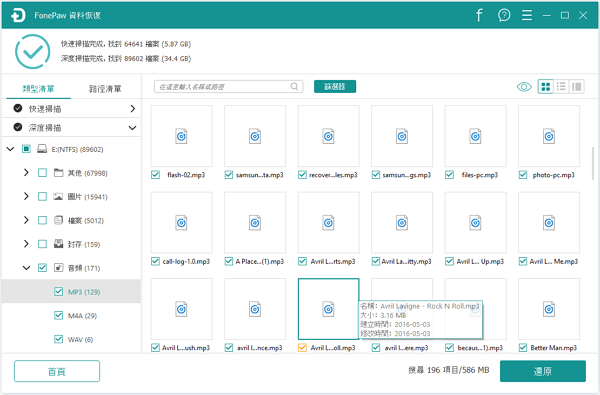
Task: Open the hamburger menu in title bar
Action: (x=527, y=15)
